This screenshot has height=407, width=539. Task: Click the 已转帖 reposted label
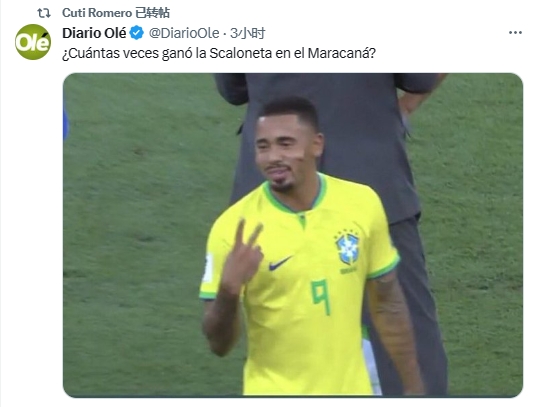[152, 13]
